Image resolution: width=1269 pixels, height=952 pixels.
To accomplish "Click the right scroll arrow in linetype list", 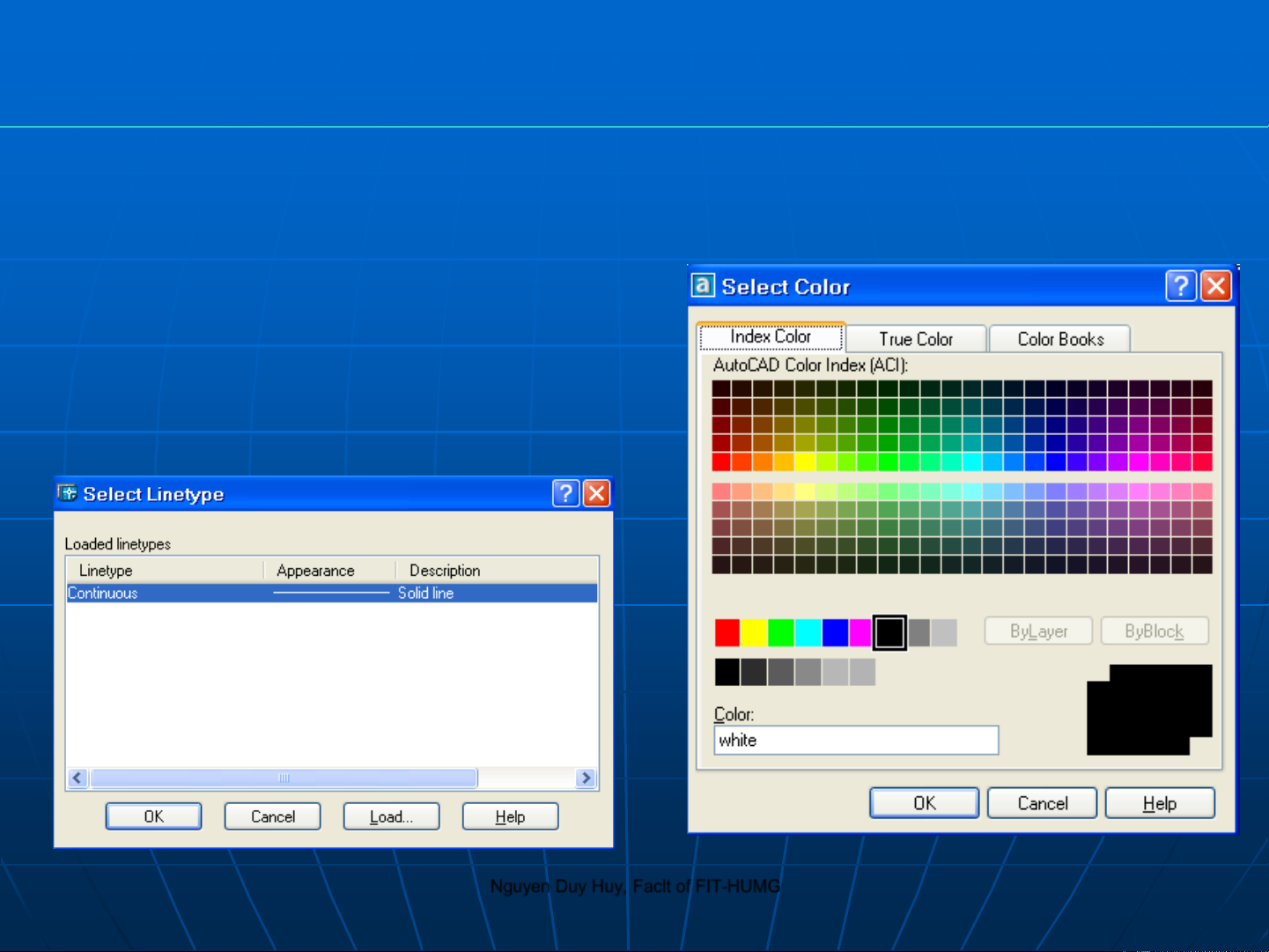I will (x=586, y=778).
